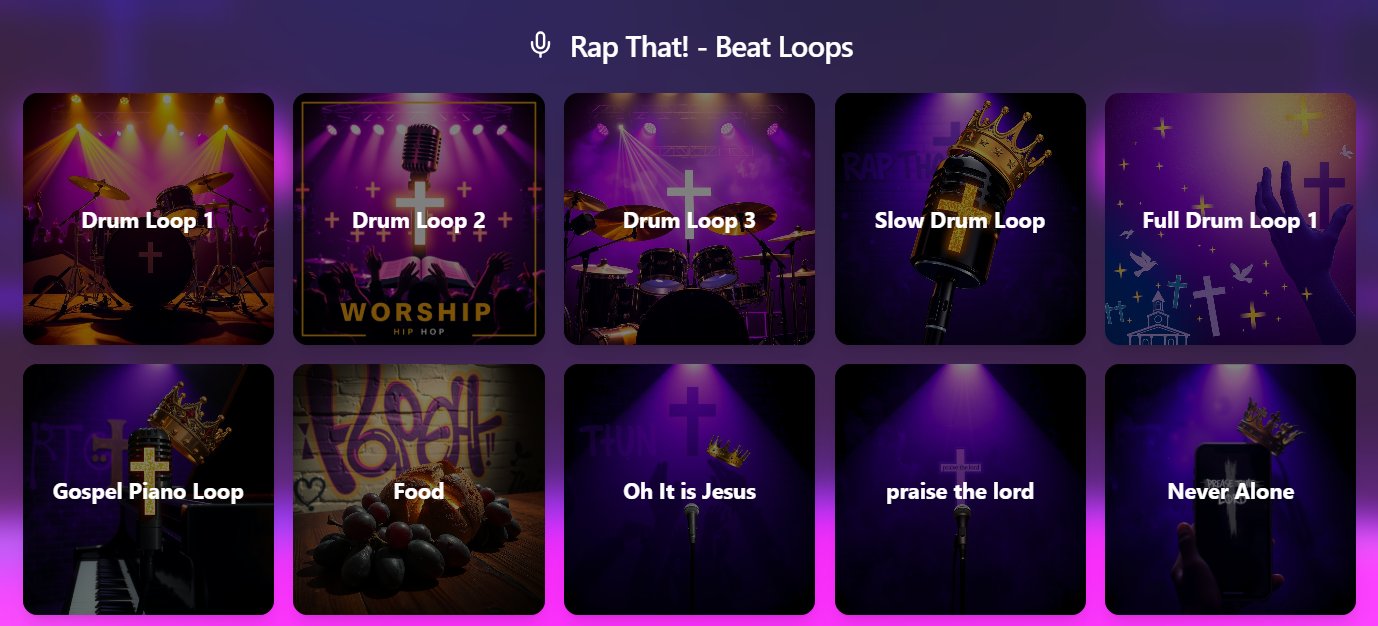Image resolution: width=1378 pixels, height=626 pixels.
Task: Click the small crown in Oh It is Jesus tile
Action: [729, 451]
